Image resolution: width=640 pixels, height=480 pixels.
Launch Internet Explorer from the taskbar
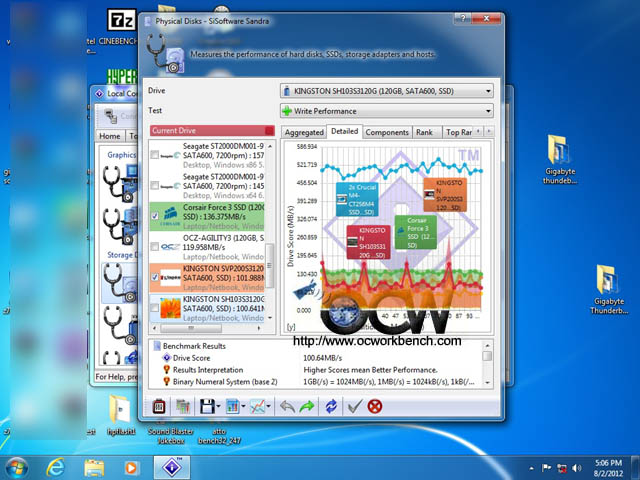tap(56, 468)
